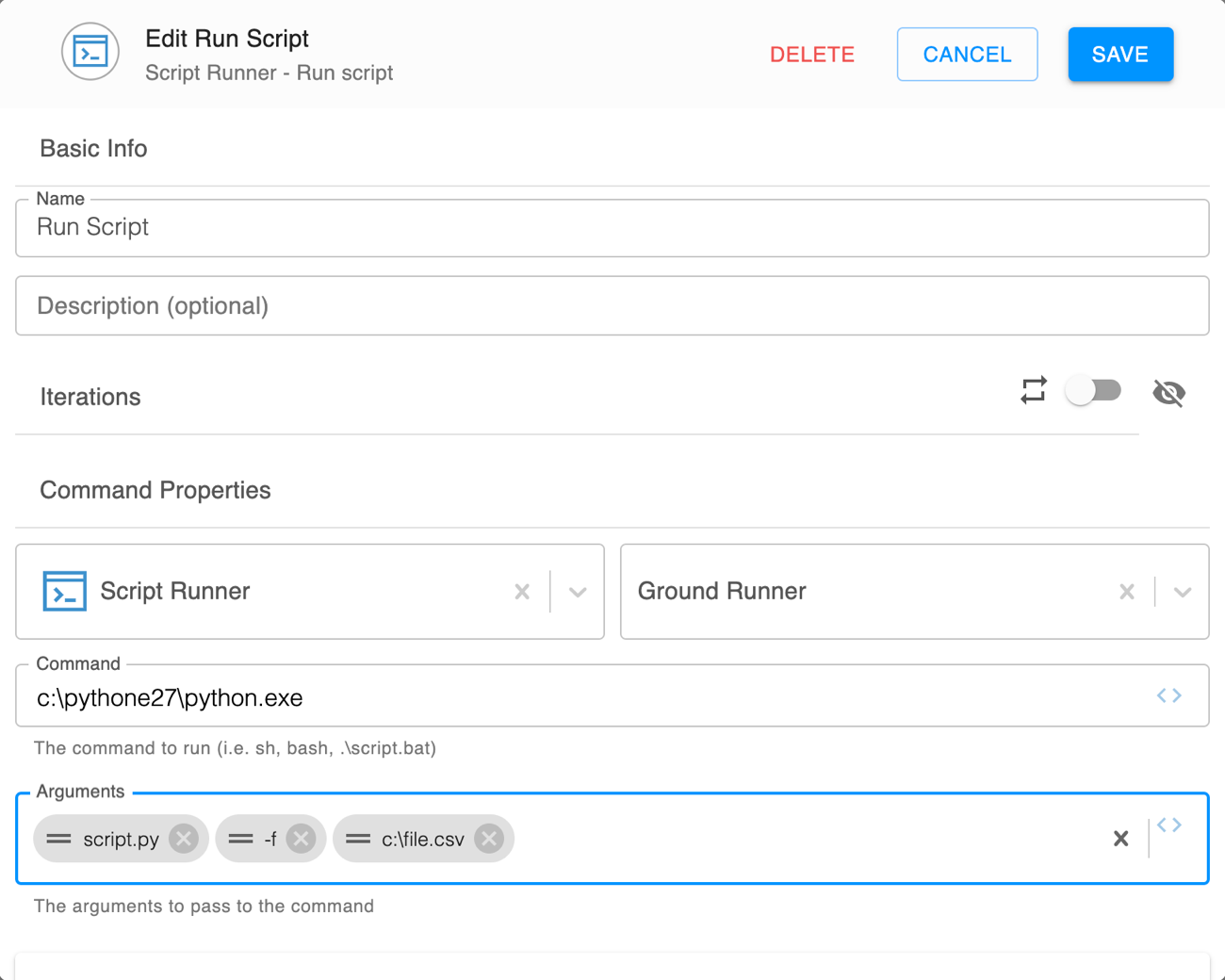Clear the Script Runner selection
The height and width of the screenshot is (980, 1225).
tap(522, 592)
